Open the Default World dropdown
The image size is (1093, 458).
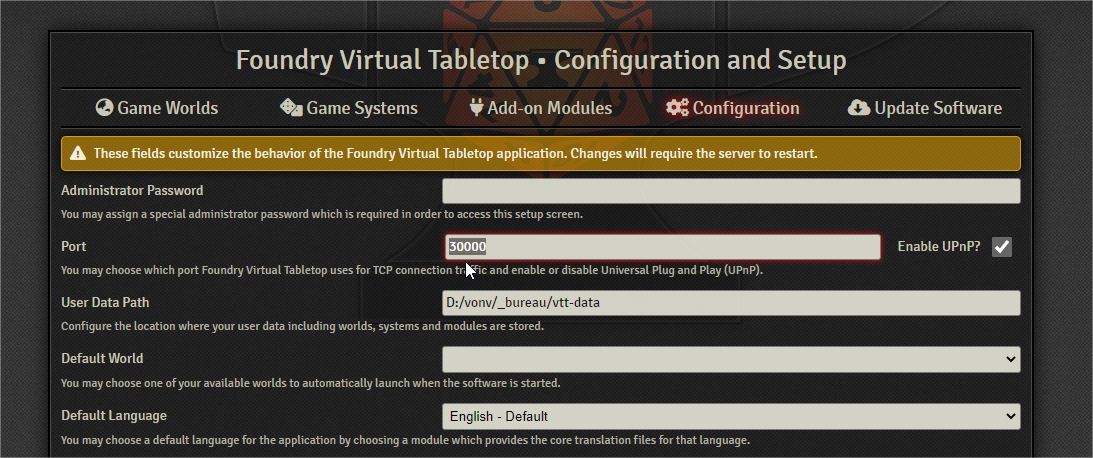pos(731,359)
